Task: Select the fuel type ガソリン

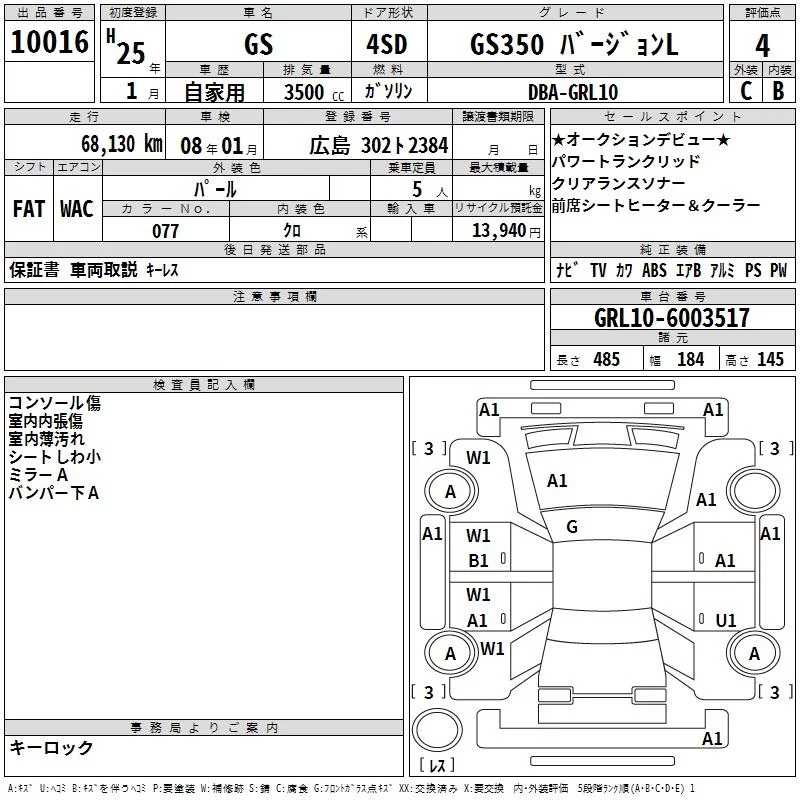Action: pyautogui.click(x=388, y=91)
